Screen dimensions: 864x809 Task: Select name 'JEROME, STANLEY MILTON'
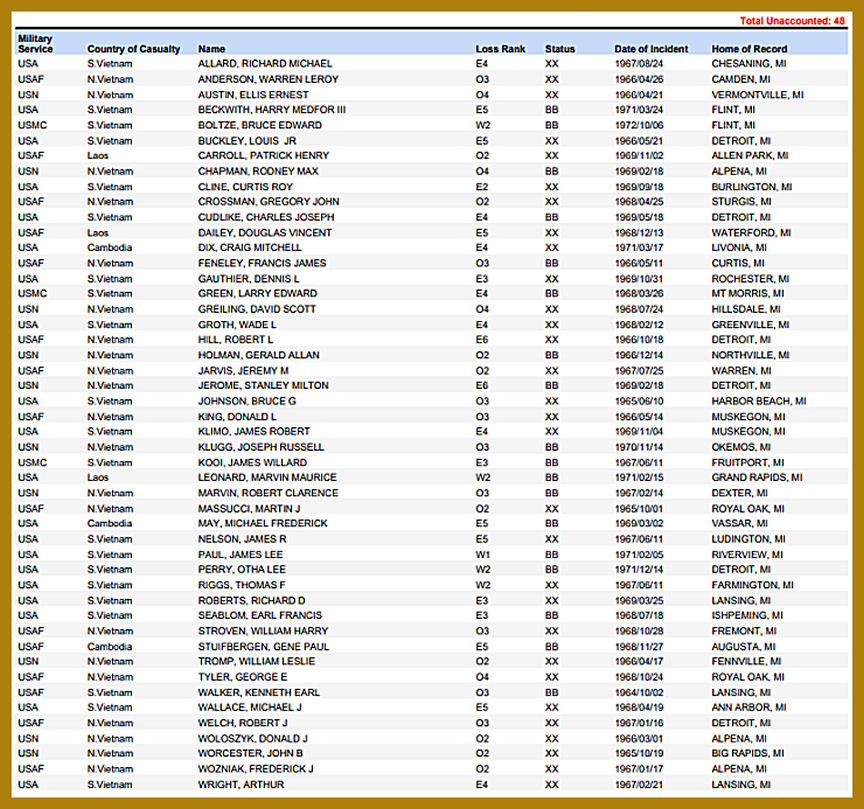point(263,386)
